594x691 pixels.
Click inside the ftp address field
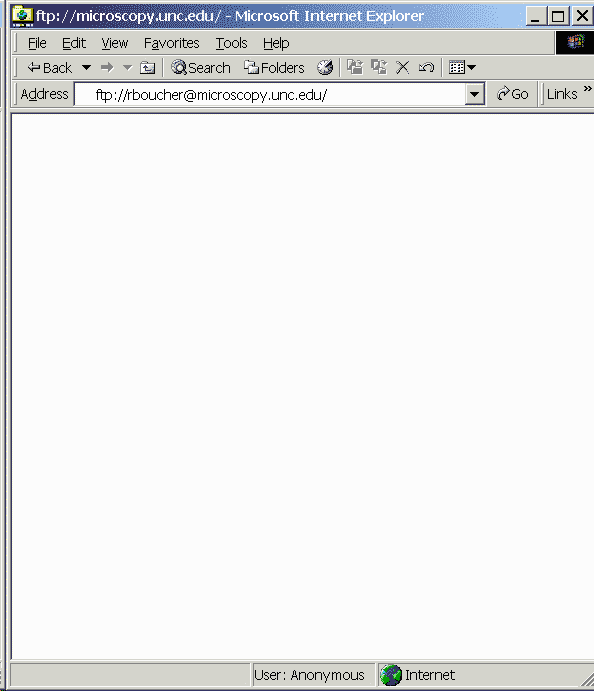[270, 94]
